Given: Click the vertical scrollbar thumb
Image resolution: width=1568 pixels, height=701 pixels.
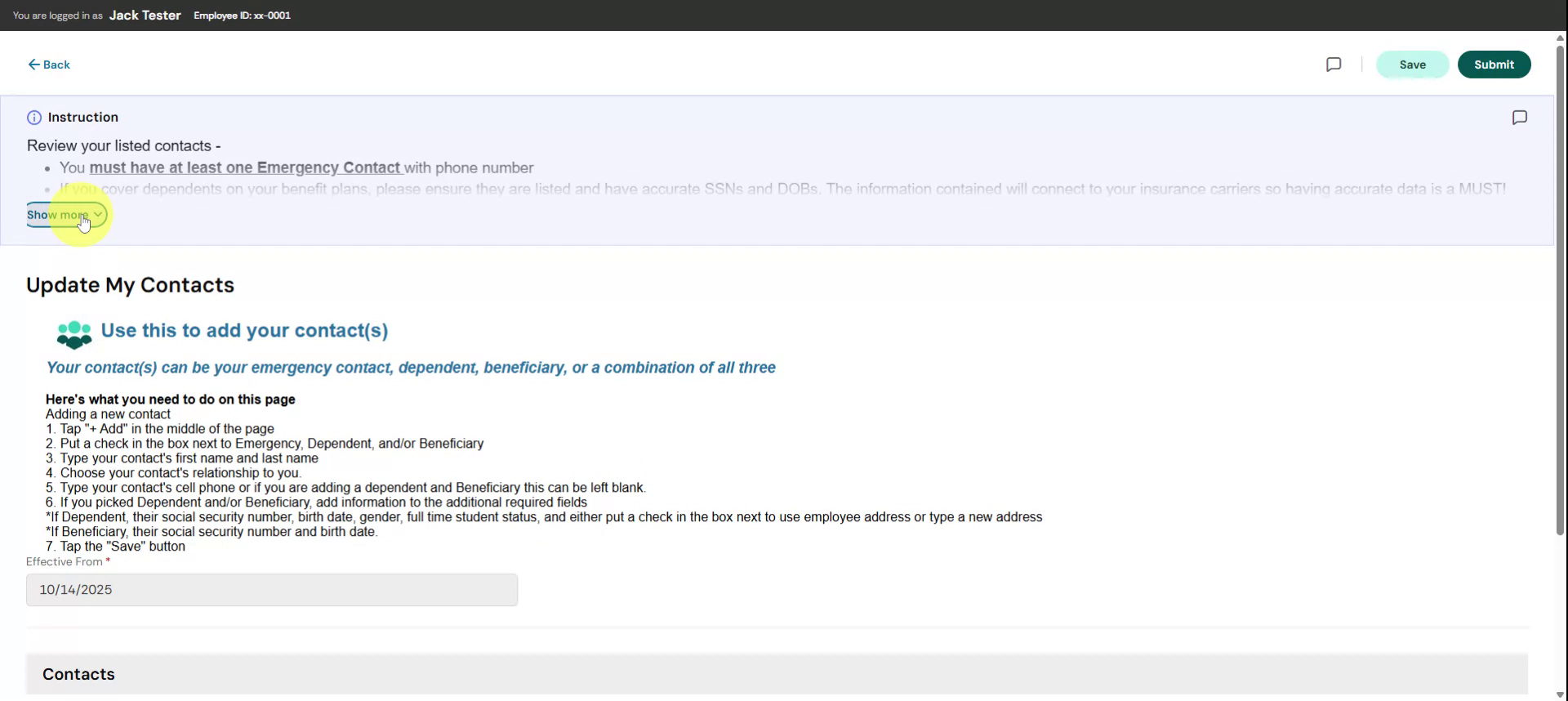Looking at the screenshot, I should [1560, 286].
